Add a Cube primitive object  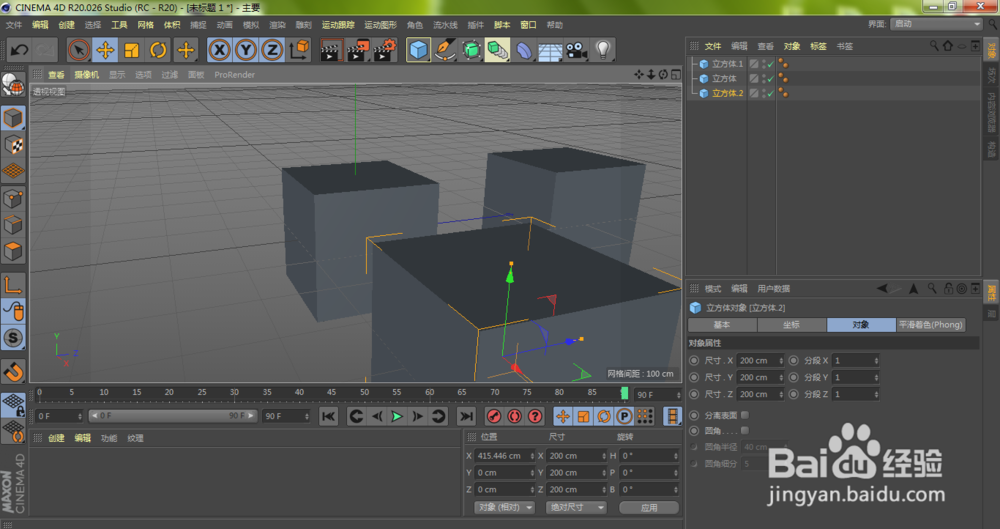[x=418, y=50]
